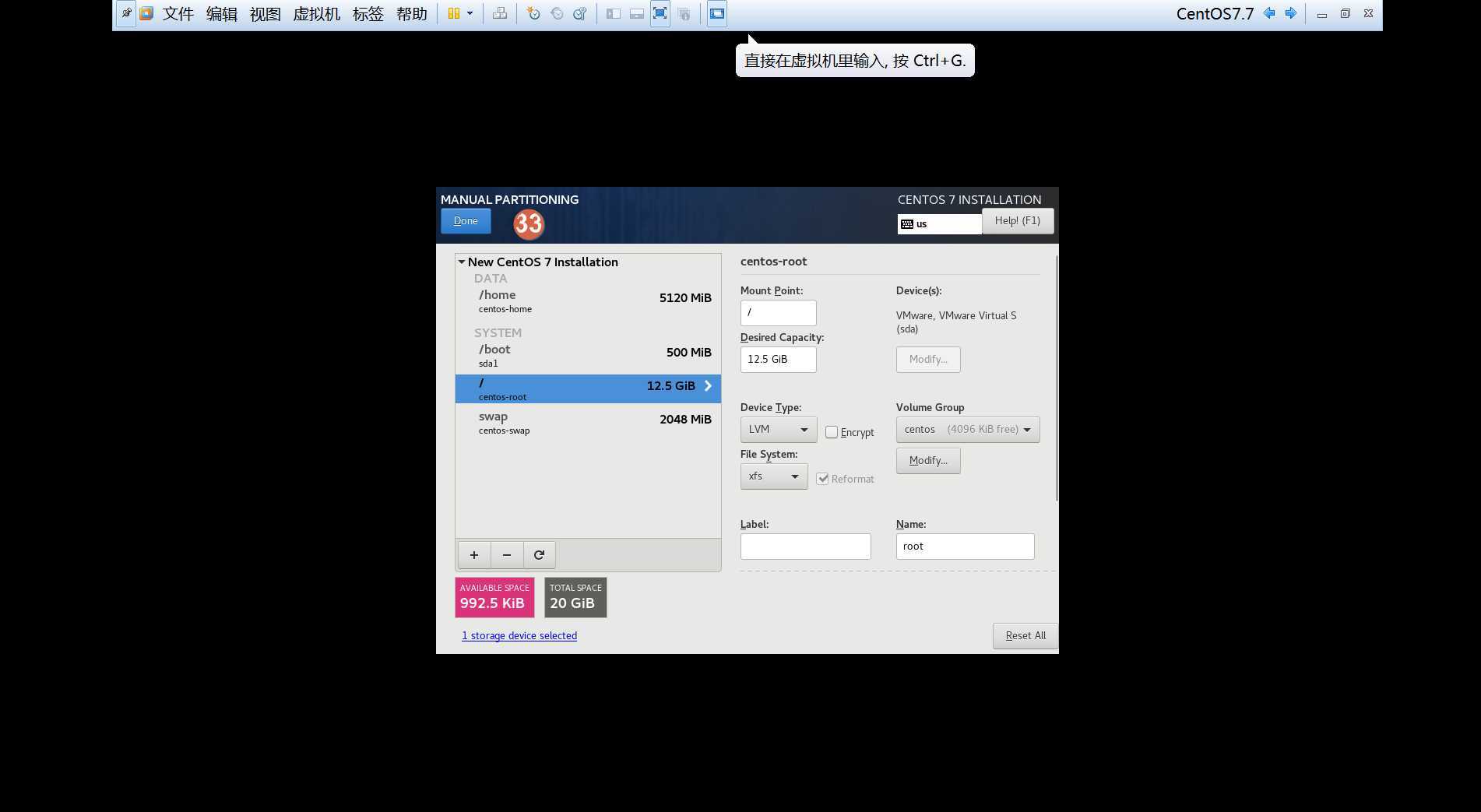Select the swap centos-swap partition
The width and height of the screenshot is (1481, 812).
[588, 423]
